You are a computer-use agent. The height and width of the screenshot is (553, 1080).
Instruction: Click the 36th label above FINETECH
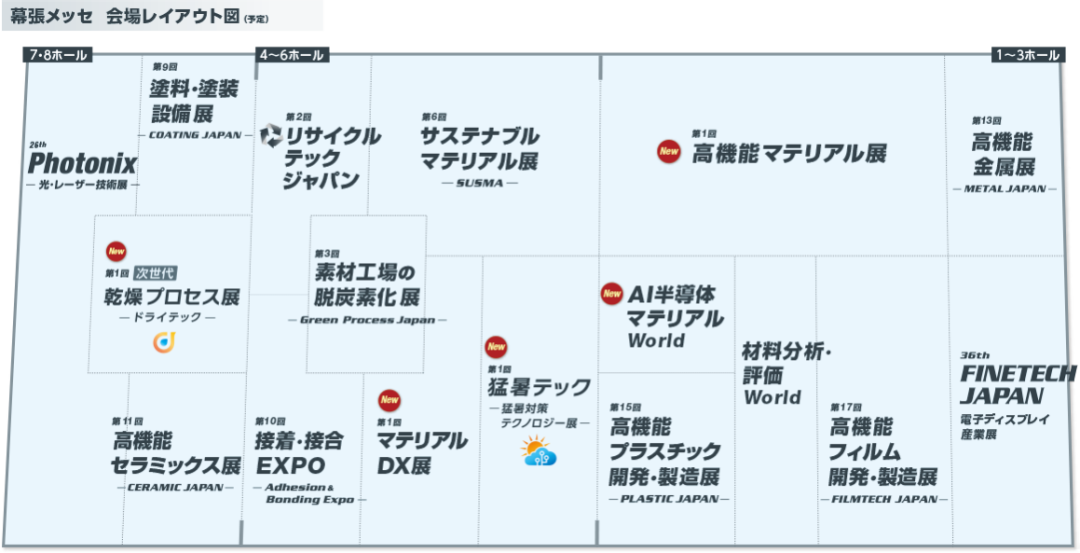click(x=975, y=356)
